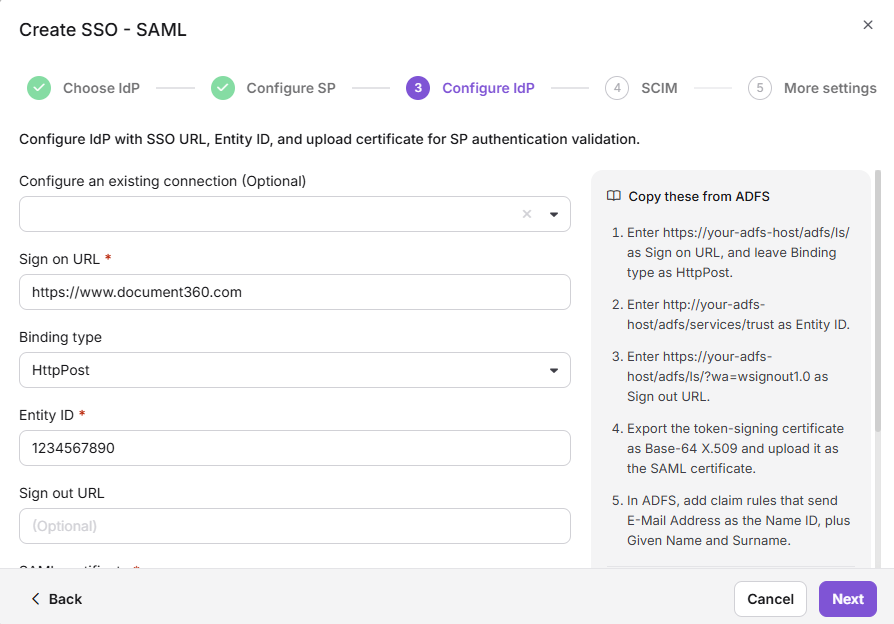Go to the Choose IdP step
894x624 pixels.
pyautogui.click(x=101, y=88)
